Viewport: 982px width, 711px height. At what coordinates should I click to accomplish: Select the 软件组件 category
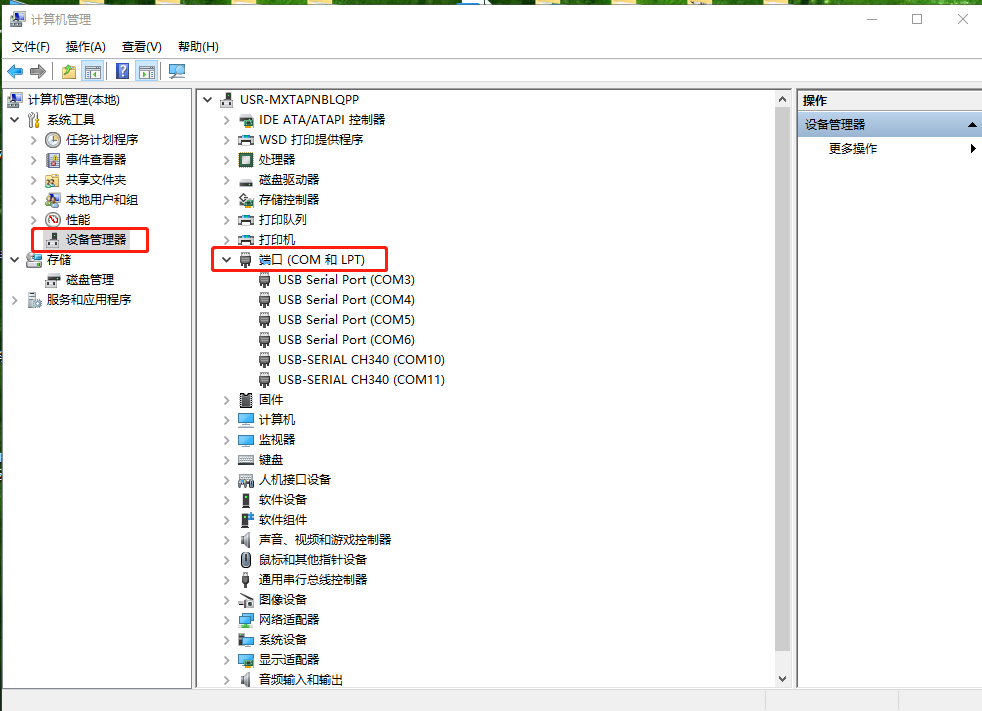pos(283,520)
